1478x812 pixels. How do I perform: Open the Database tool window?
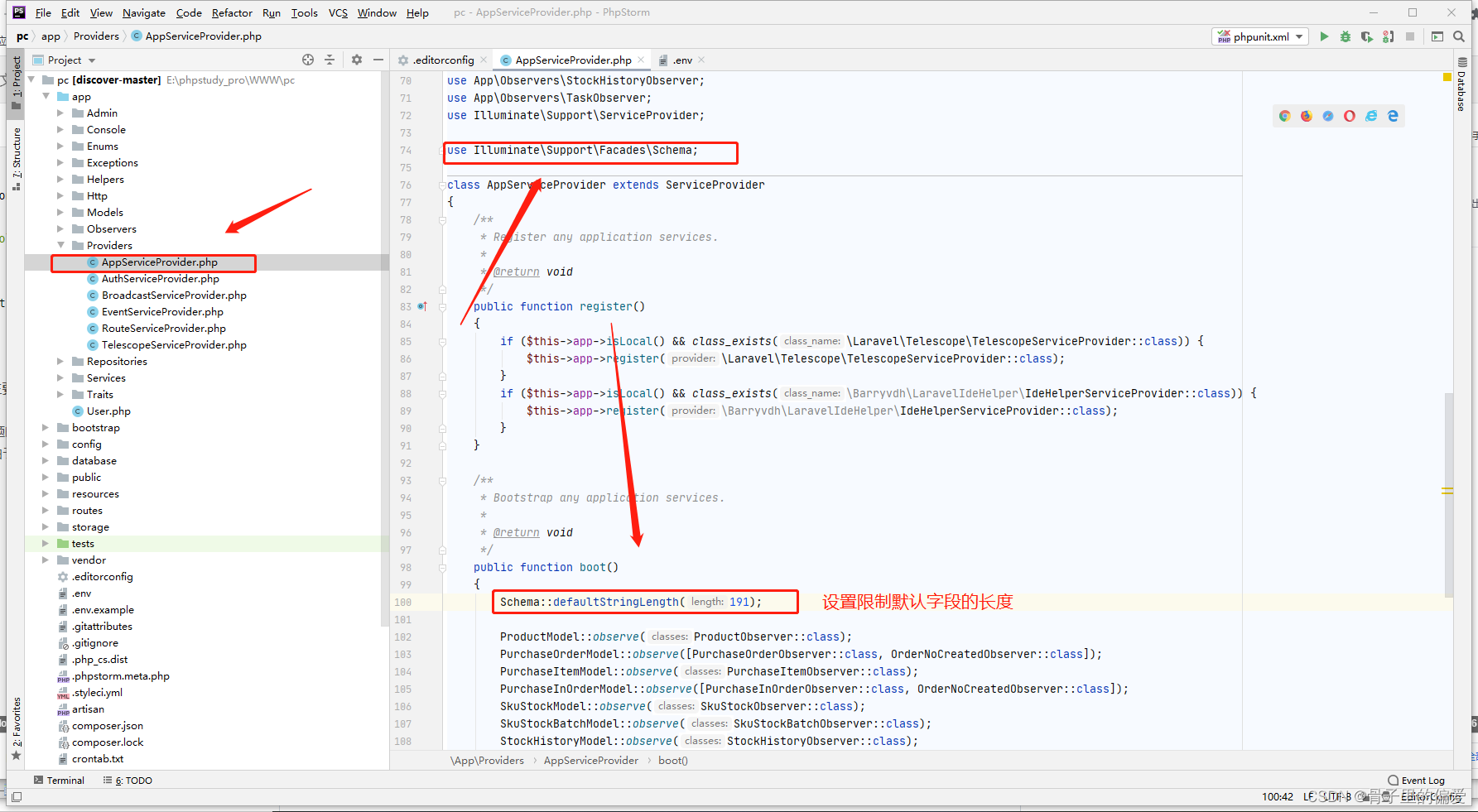(1462, 85)
